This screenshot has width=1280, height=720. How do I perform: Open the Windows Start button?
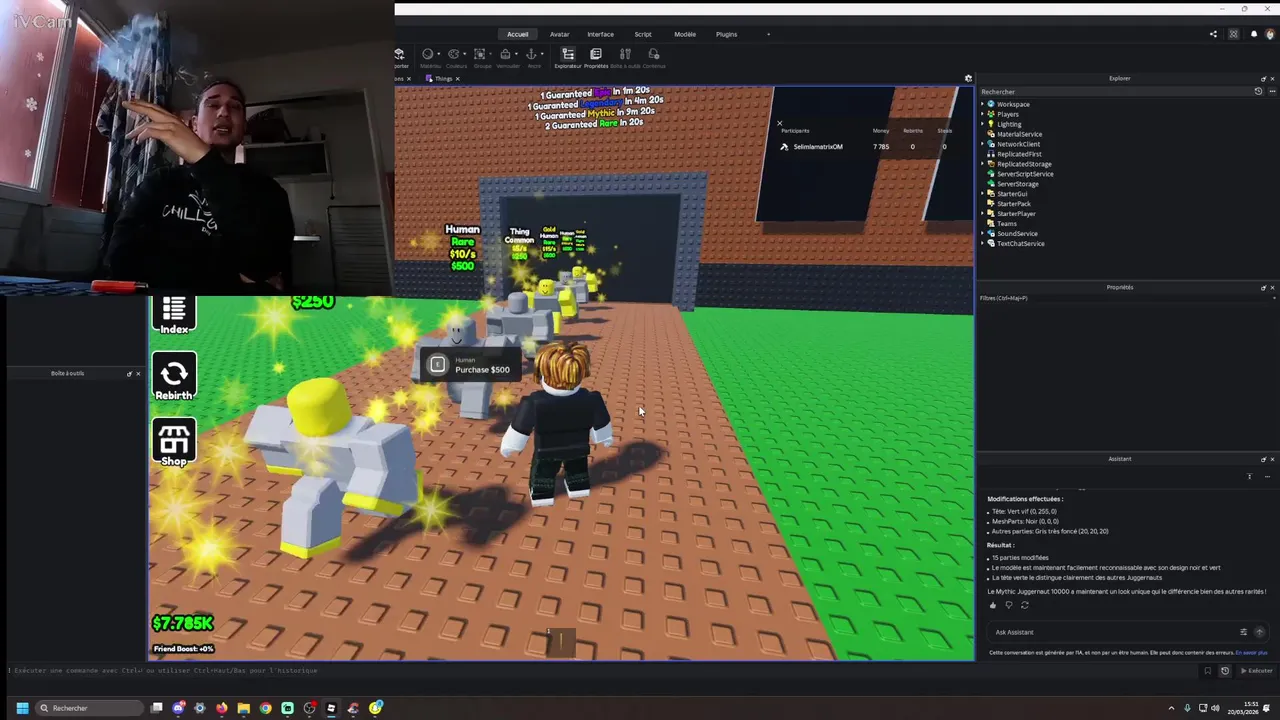click(22, 708)
